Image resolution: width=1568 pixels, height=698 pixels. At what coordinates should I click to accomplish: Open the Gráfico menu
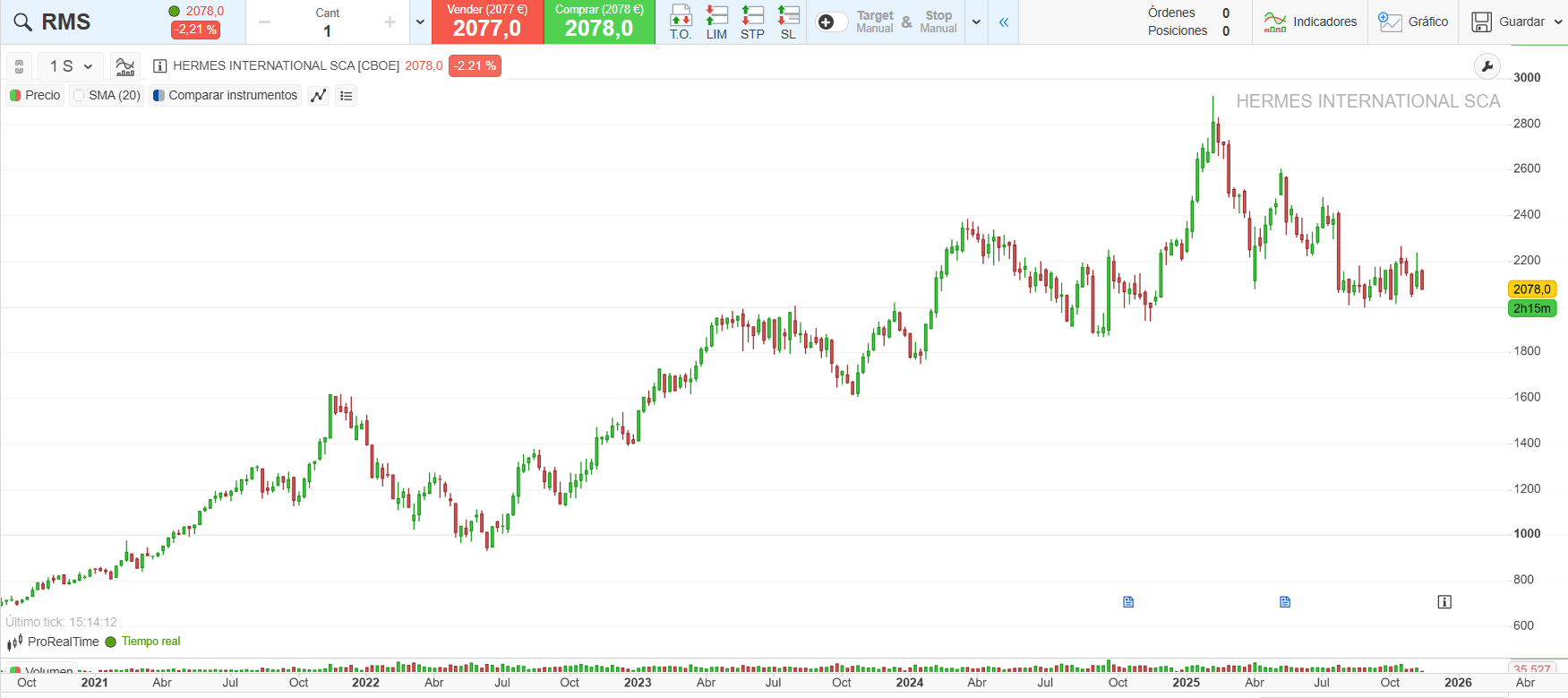tap(1413, 22)
